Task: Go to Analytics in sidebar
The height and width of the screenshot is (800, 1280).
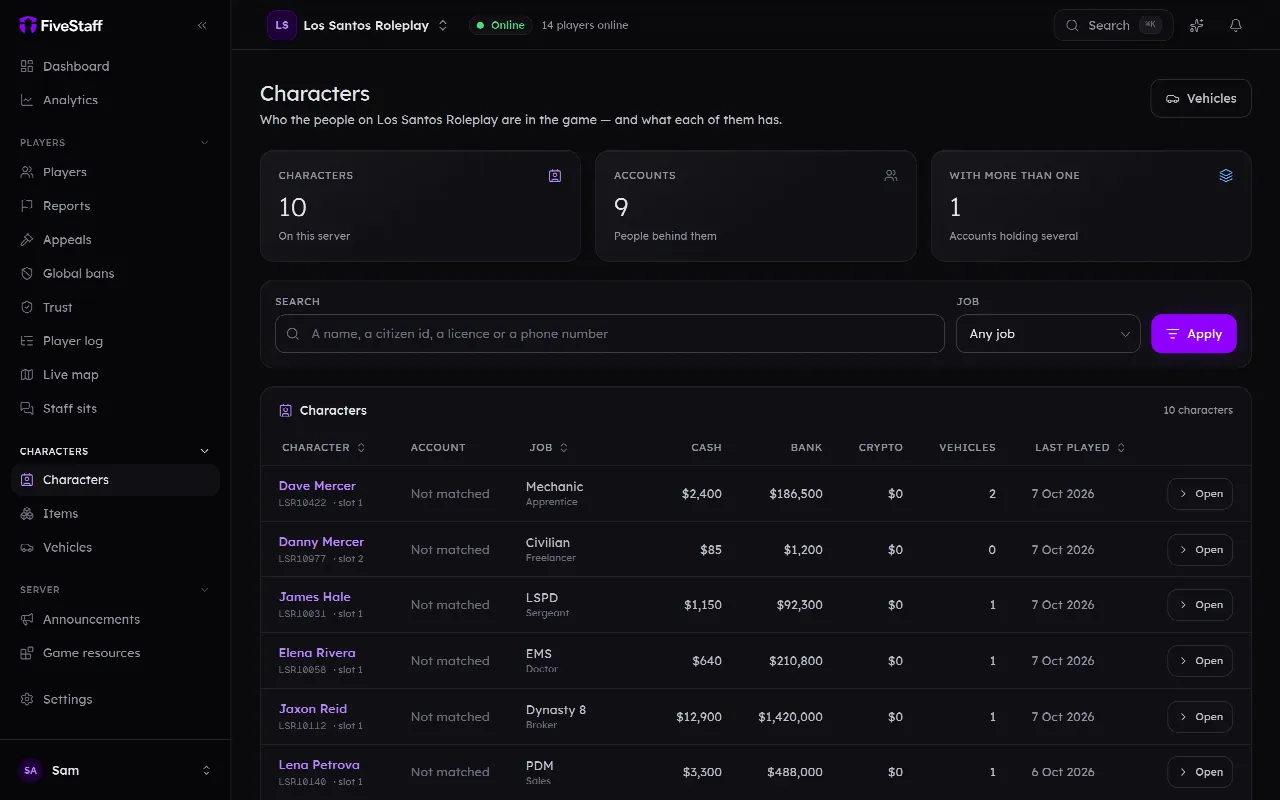Action: click(115, 100)
